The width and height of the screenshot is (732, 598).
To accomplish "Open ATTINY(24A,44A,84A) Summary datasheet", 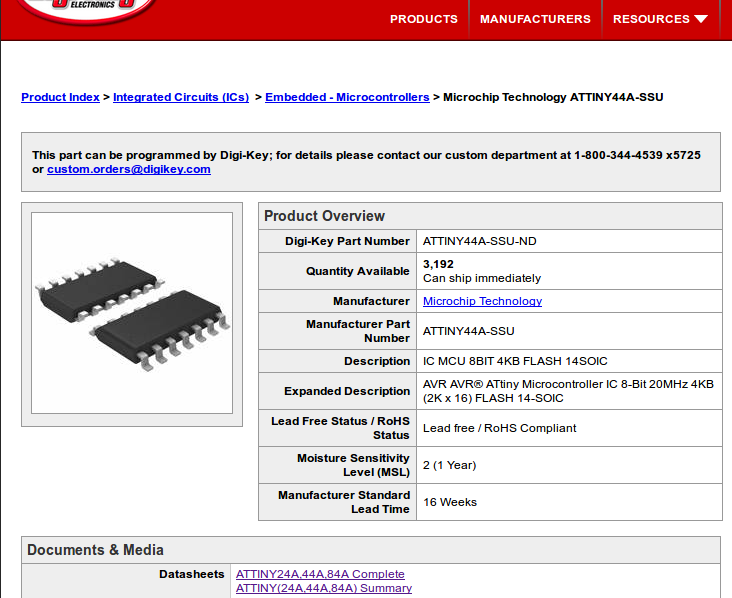I will [324, 588].
